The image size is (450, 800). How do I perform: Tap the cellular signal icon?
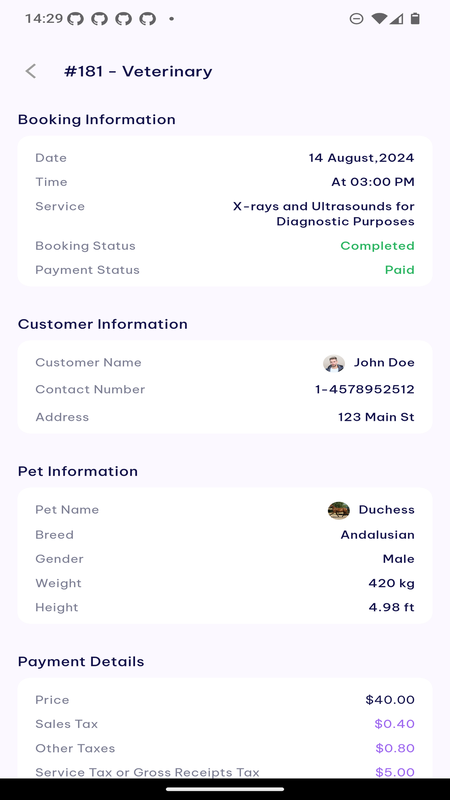pos(396,19)
